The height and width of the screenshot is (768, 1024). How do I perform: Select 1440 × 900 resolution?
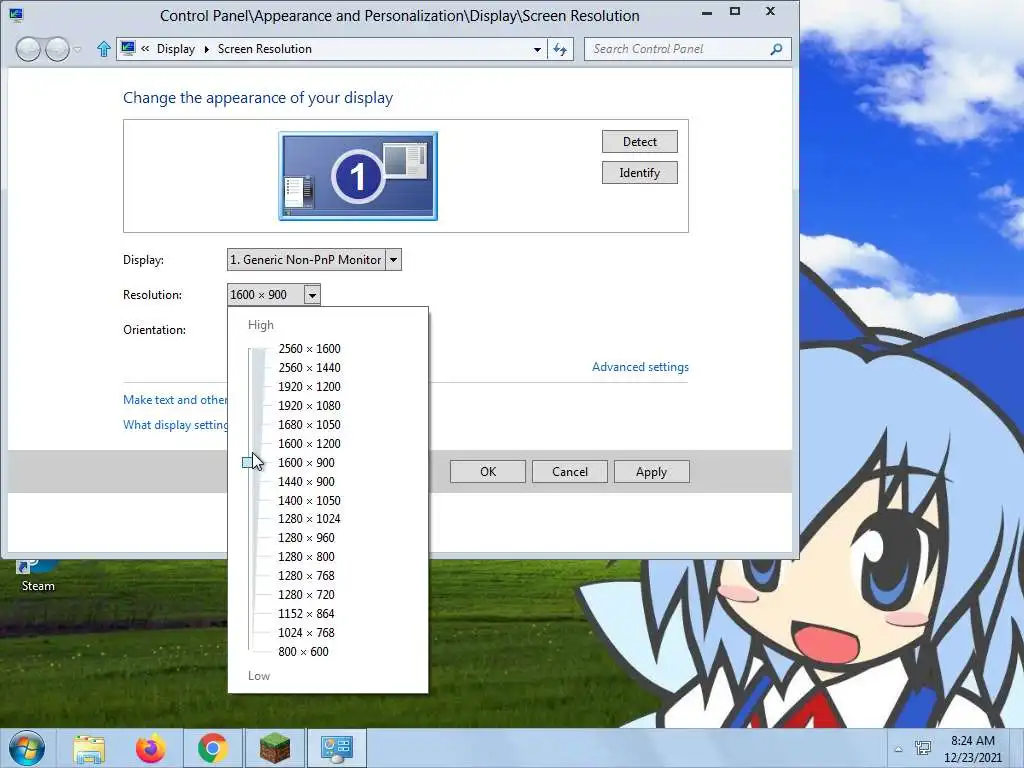pyautogui.click(x=306, y=481)
